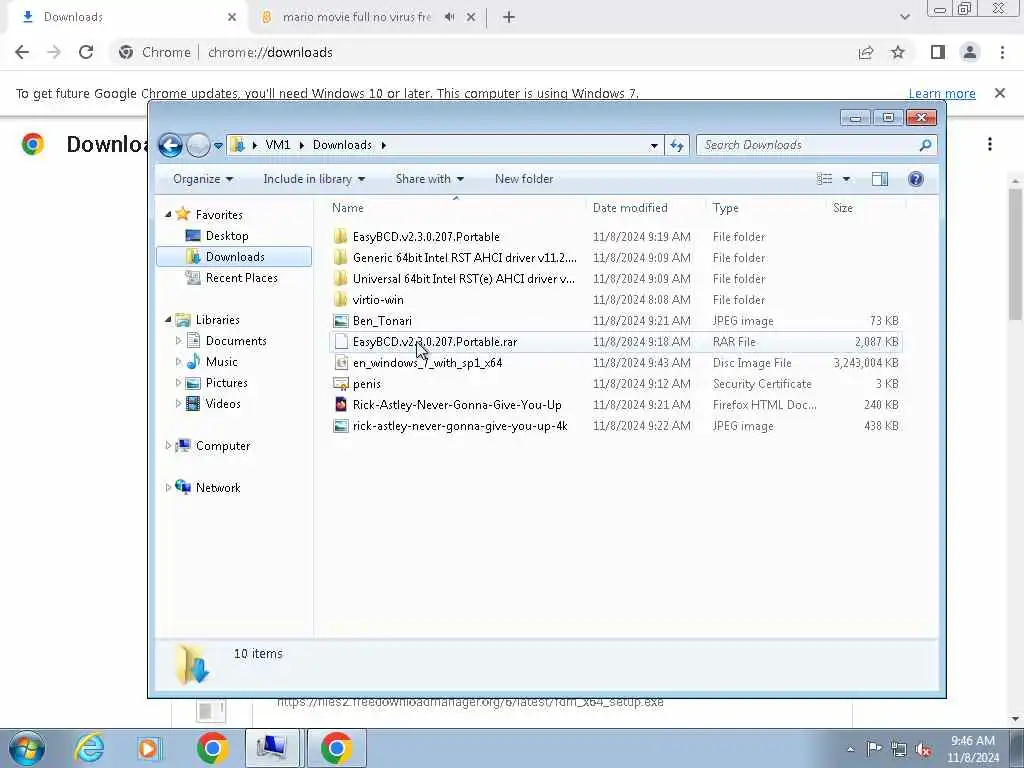Open the view options dropdown arrow
The image size is (1024, 768).
pos(846,179)
